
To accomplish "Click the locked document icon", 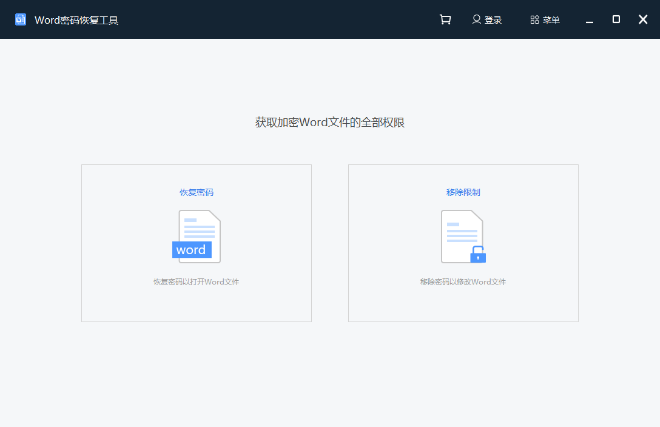I will [463, 236].
